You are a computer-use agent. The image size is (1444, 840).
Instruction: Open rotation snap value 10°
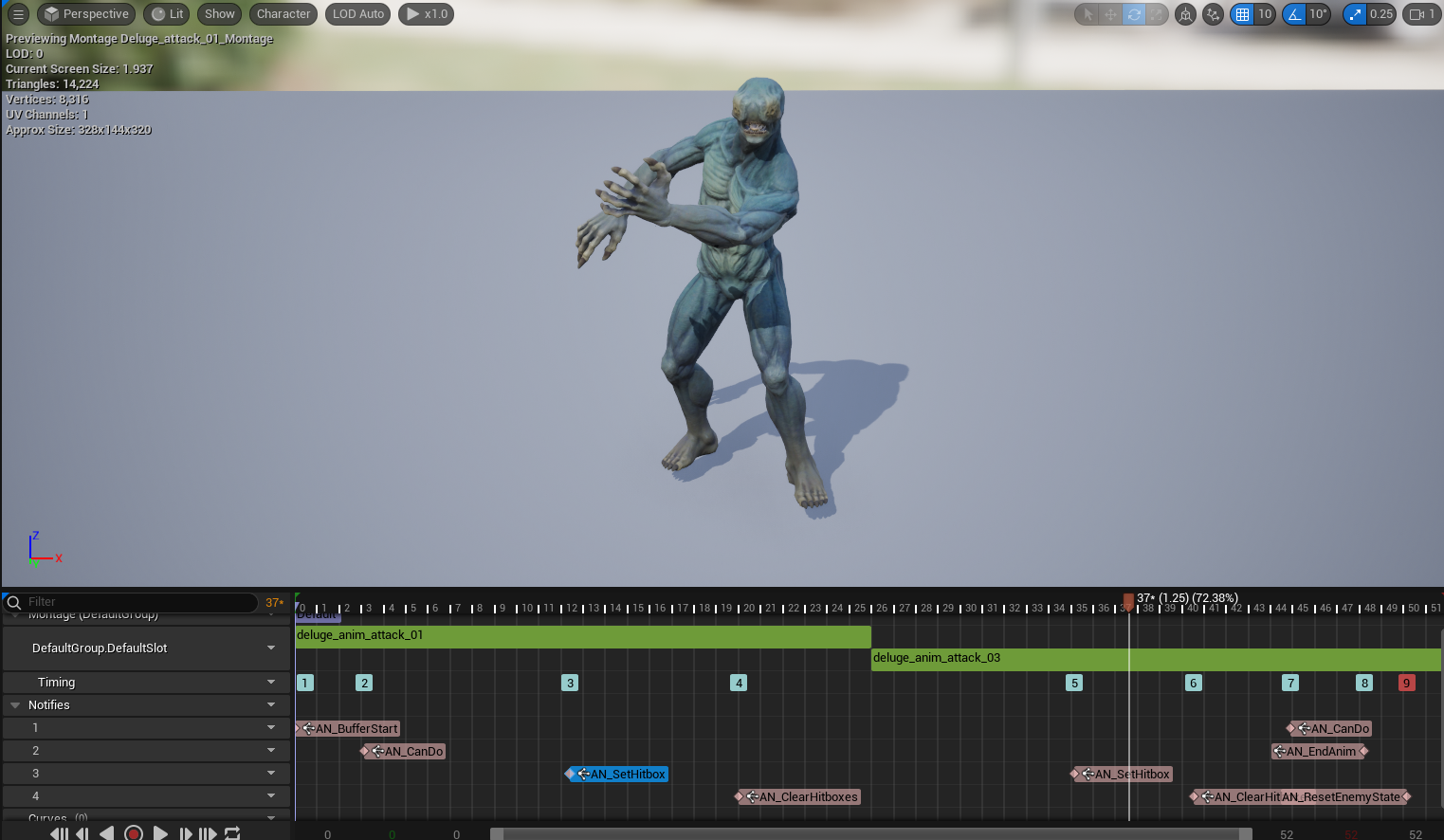click(1319, 14)
